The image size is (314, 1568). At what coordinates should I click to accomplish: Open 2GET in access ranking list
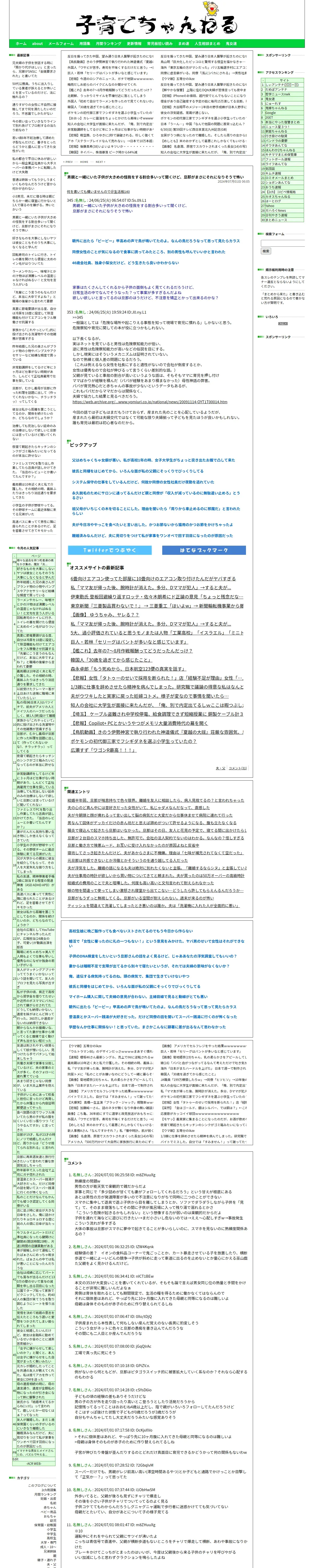[270, 118]
